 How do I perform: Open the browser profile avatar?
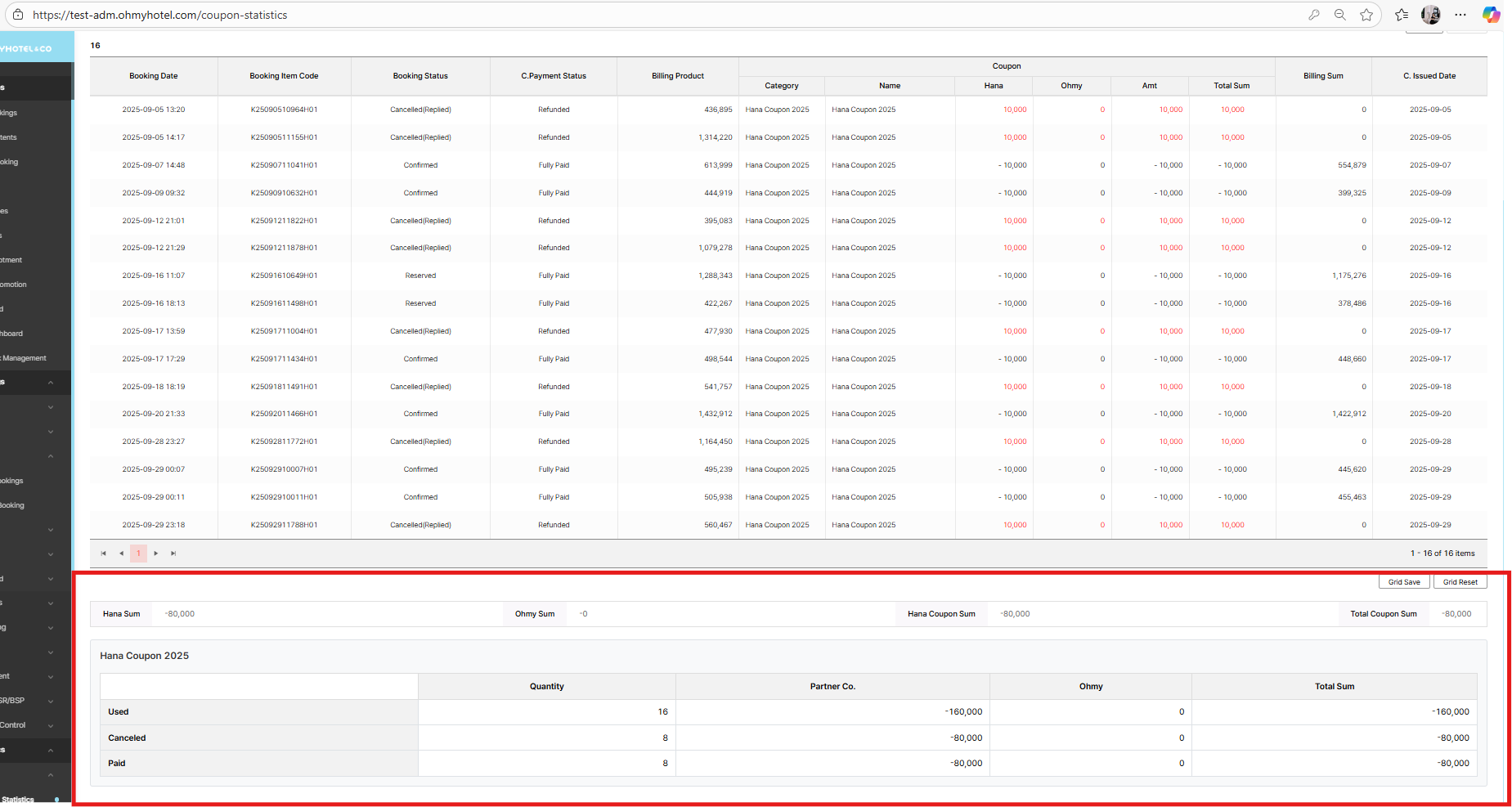[x=1430, y=15]
